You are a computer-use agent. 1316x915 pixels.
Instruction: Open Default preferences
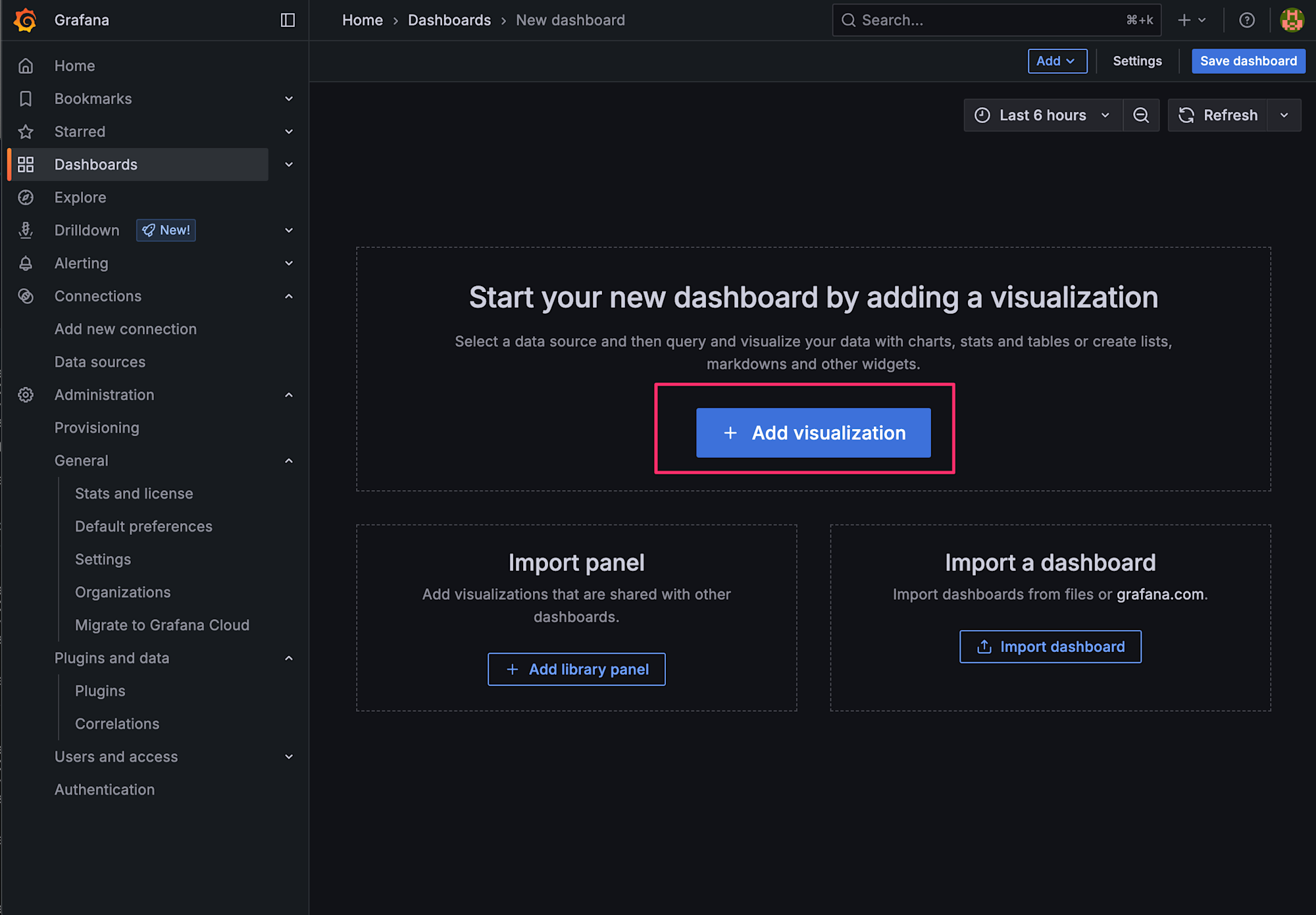pyautogui.click(x=143, y=526)
